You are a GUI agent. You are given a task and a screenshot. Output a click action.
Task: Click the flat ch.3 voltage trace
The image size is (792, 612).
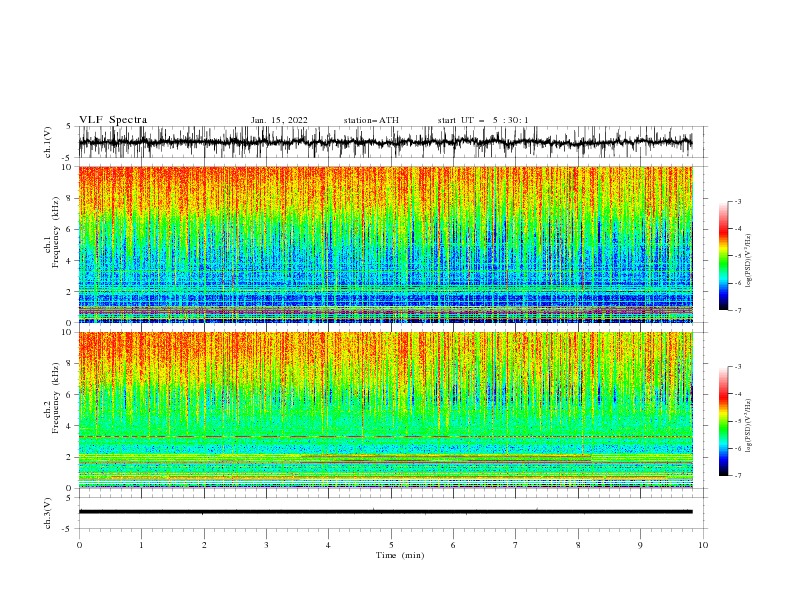[385, 512]
